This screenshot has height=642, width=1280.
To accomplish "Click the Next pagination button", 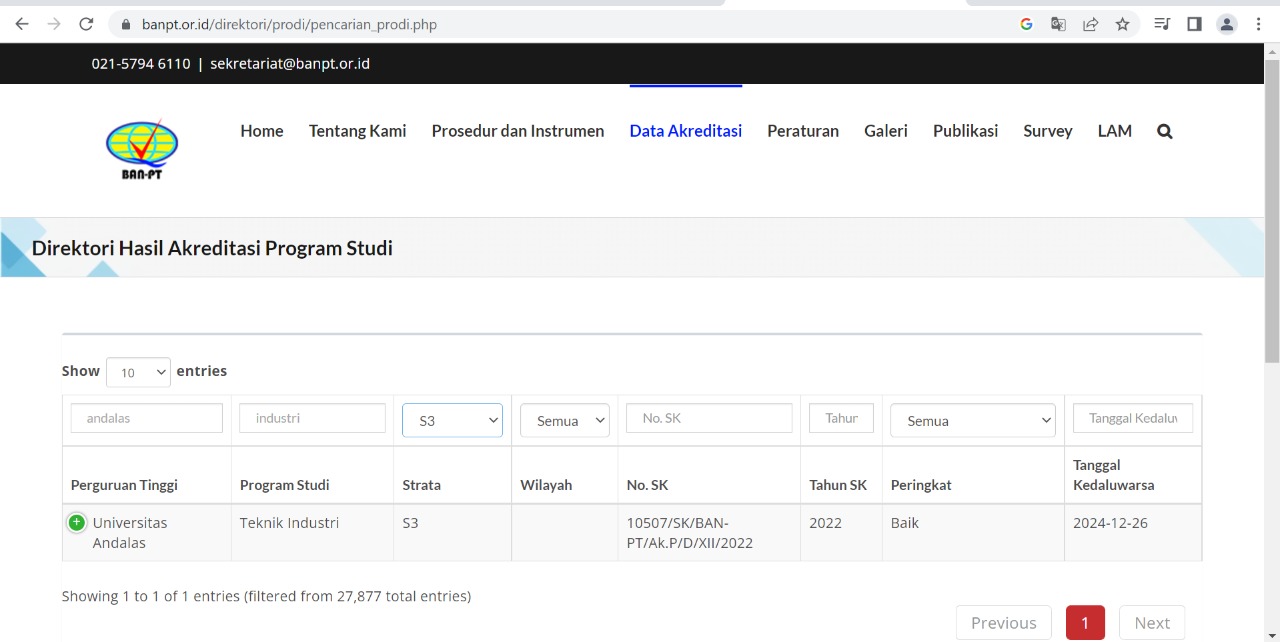I will [x=1152, y=623].
